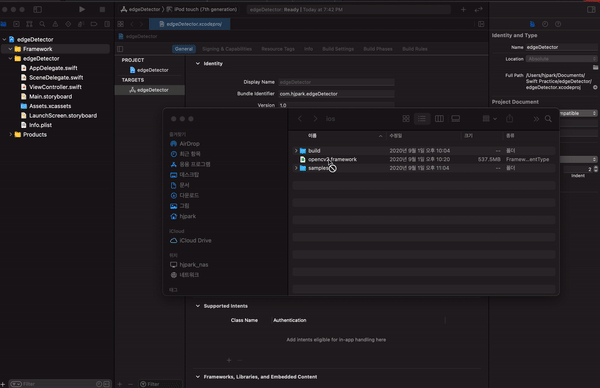The image size is (600, 388).
Task: Open Finder group-by dropdown
Action: [x=489, y=119]
